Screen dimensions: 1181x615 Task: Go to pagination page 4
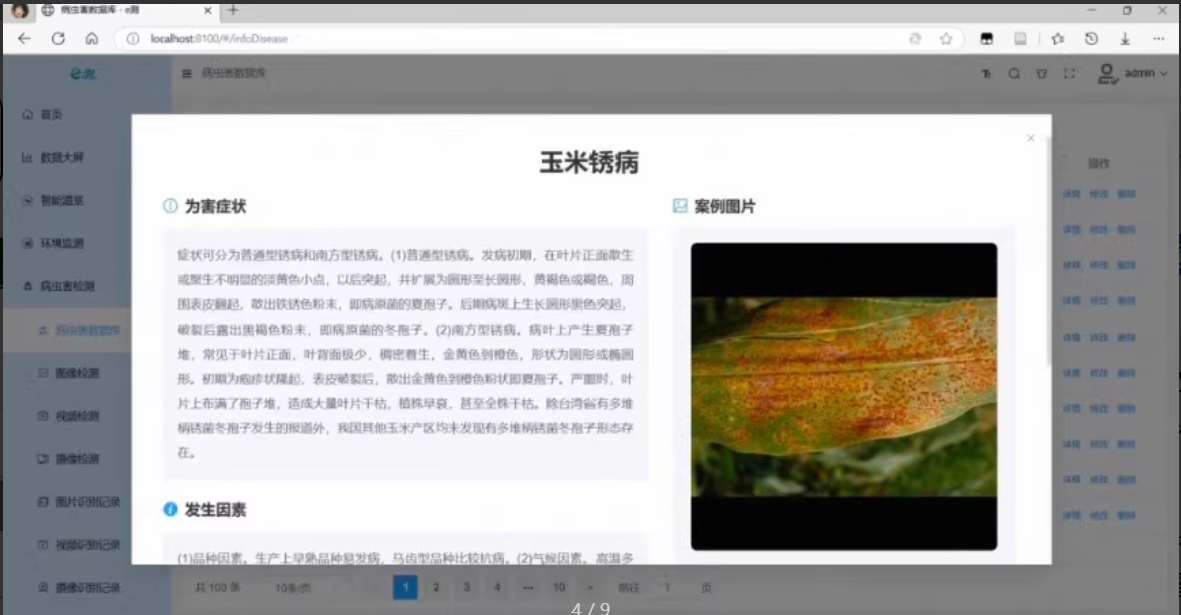click(x=497, y=587)
